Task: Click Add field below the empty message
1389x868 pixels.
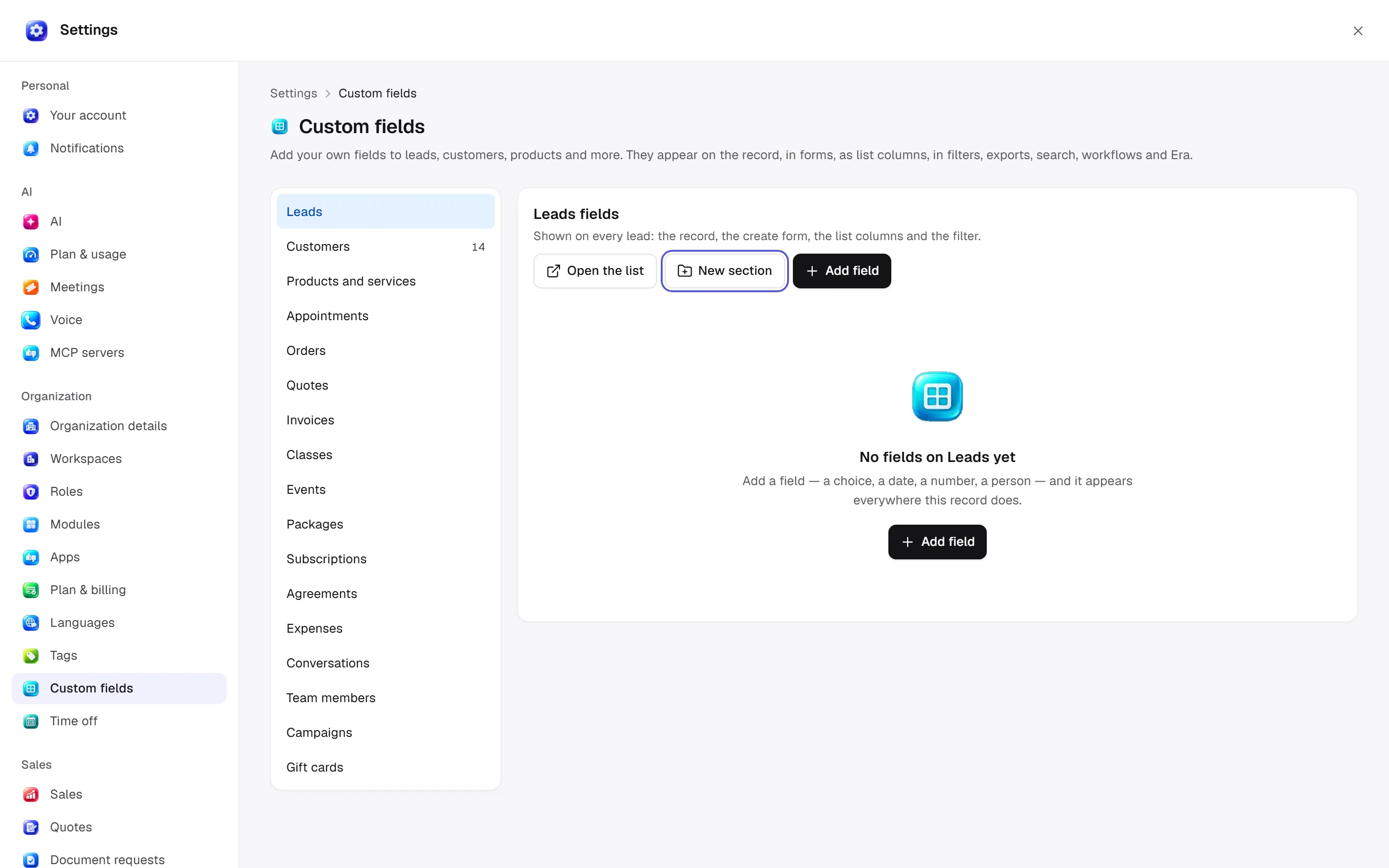Action: point(937,542)
